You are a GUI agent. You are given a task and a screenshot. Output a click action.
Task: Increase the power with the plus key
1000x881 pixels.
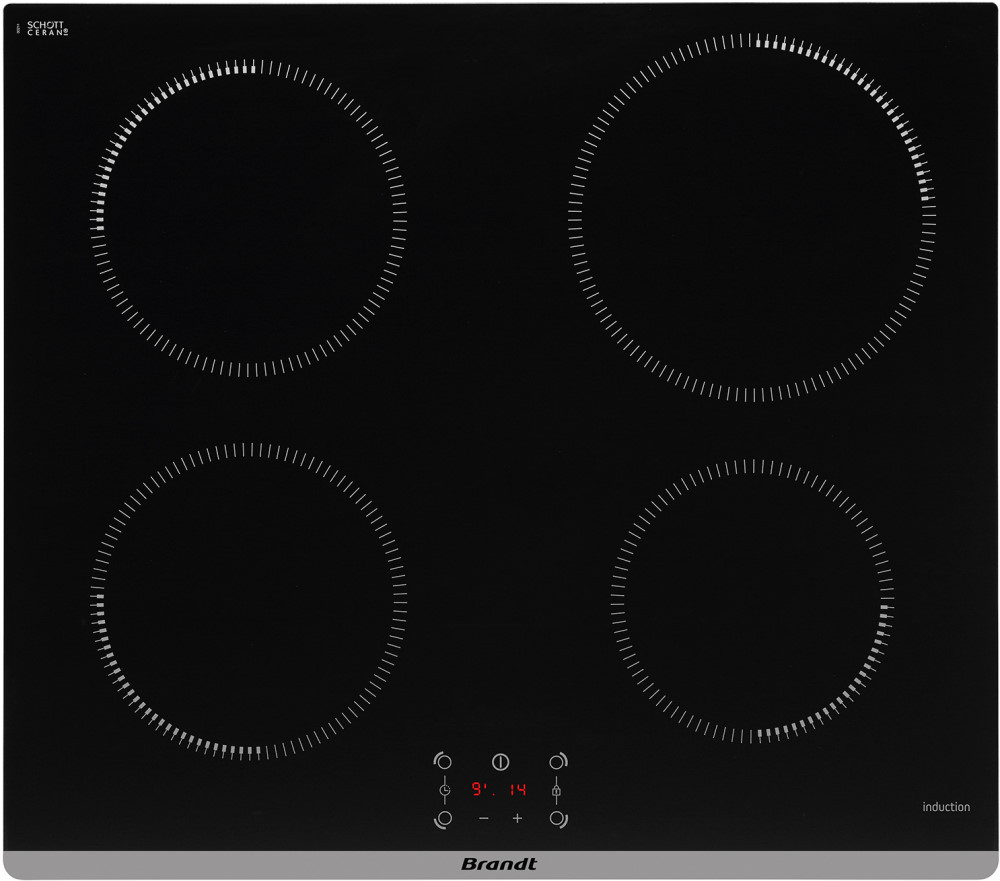click(x=517, y=818)
